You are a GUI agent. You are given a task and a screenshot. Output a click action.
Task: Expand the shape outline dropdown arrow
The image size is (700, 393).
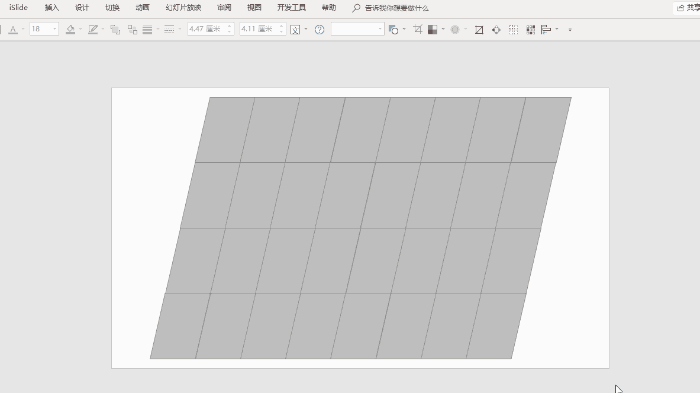tap(103, 29)
